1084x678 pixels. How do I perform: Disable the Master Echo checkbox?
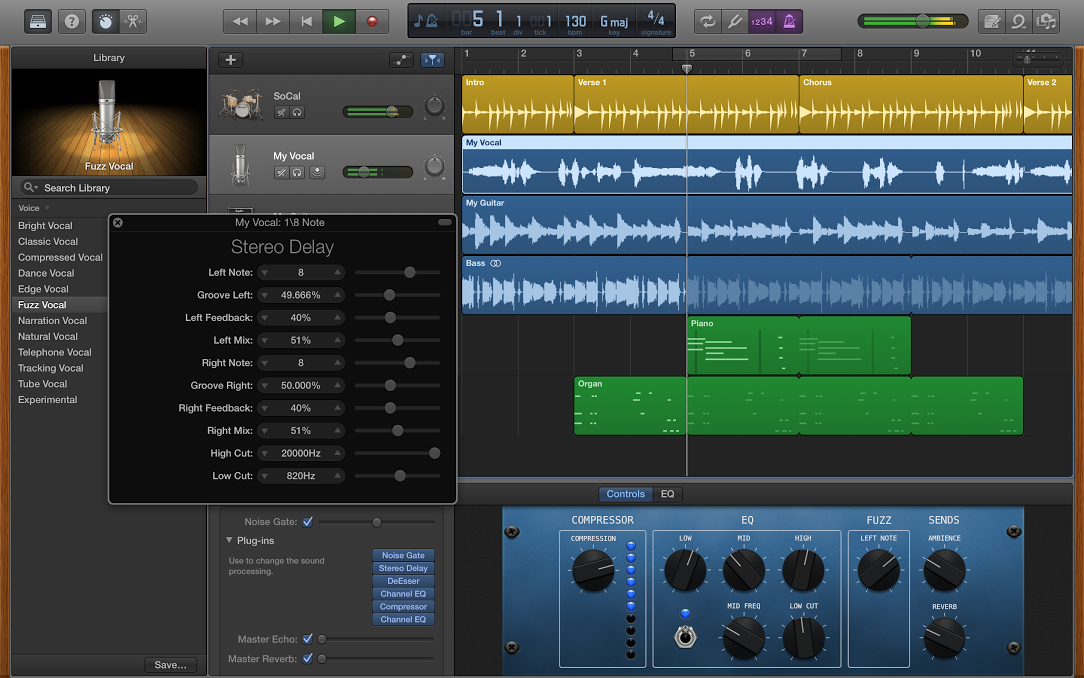click(308, 639)
